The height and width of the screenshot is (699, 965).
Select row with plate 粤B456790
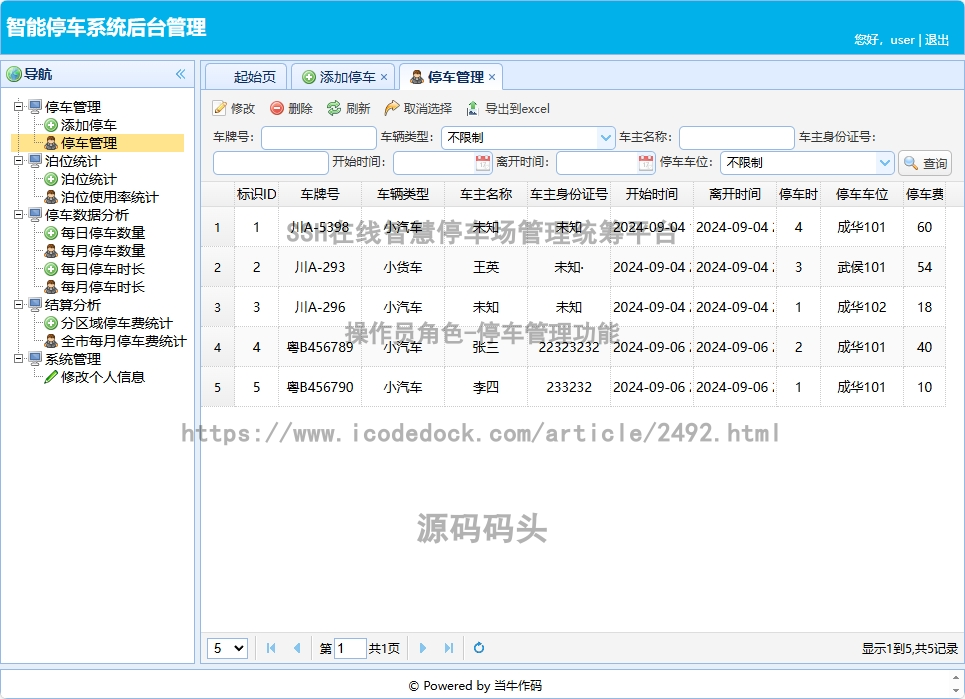[x=573, y=387]
